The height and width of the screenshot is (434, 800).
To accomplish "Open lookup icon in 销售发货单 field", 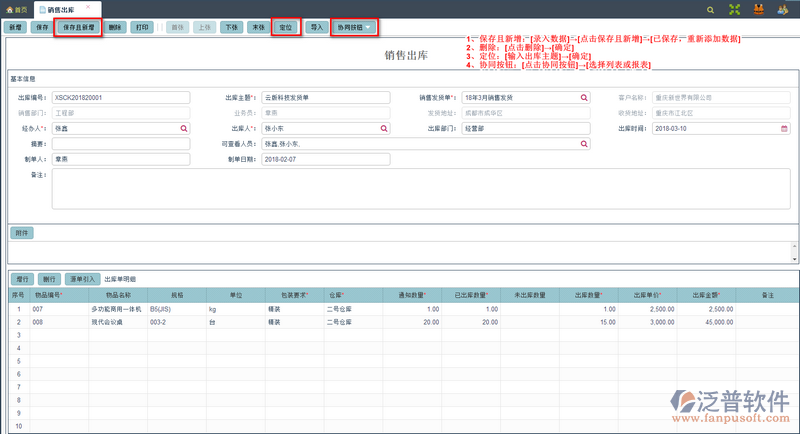I will 584,97.
